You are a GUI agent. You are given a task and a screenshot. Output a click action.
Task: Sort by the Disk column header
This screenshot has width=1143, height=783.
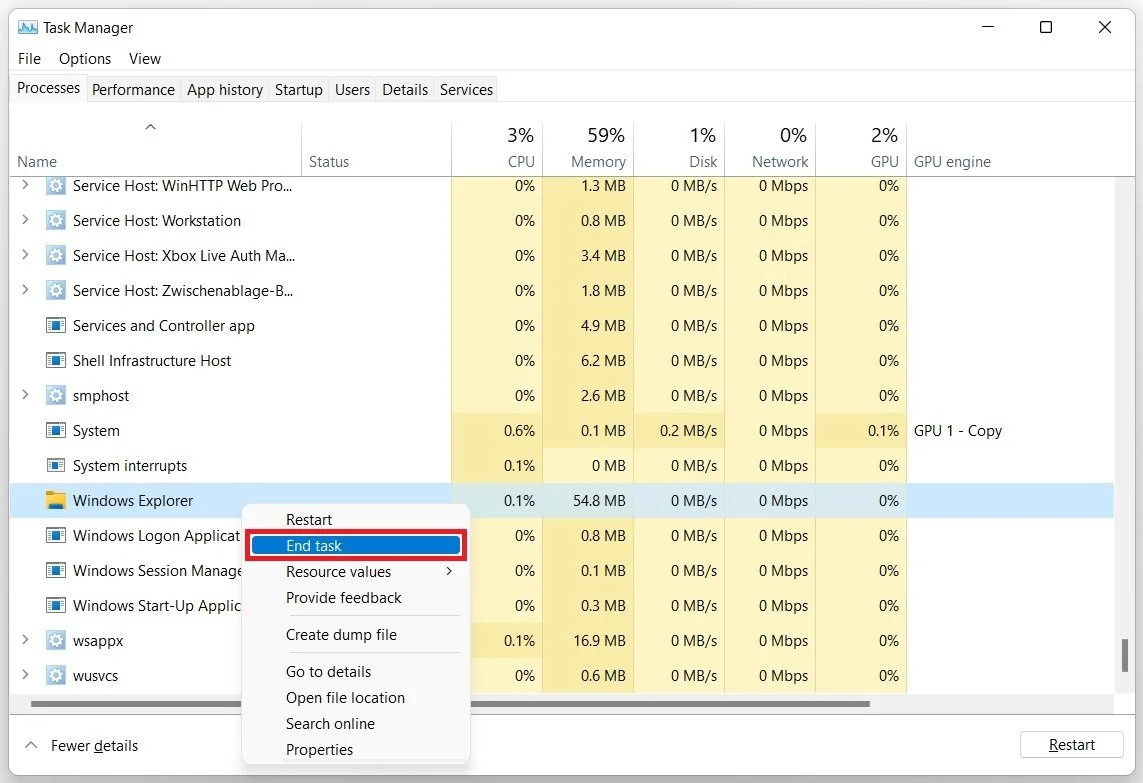pyautogui.click(x=679, y=149)
